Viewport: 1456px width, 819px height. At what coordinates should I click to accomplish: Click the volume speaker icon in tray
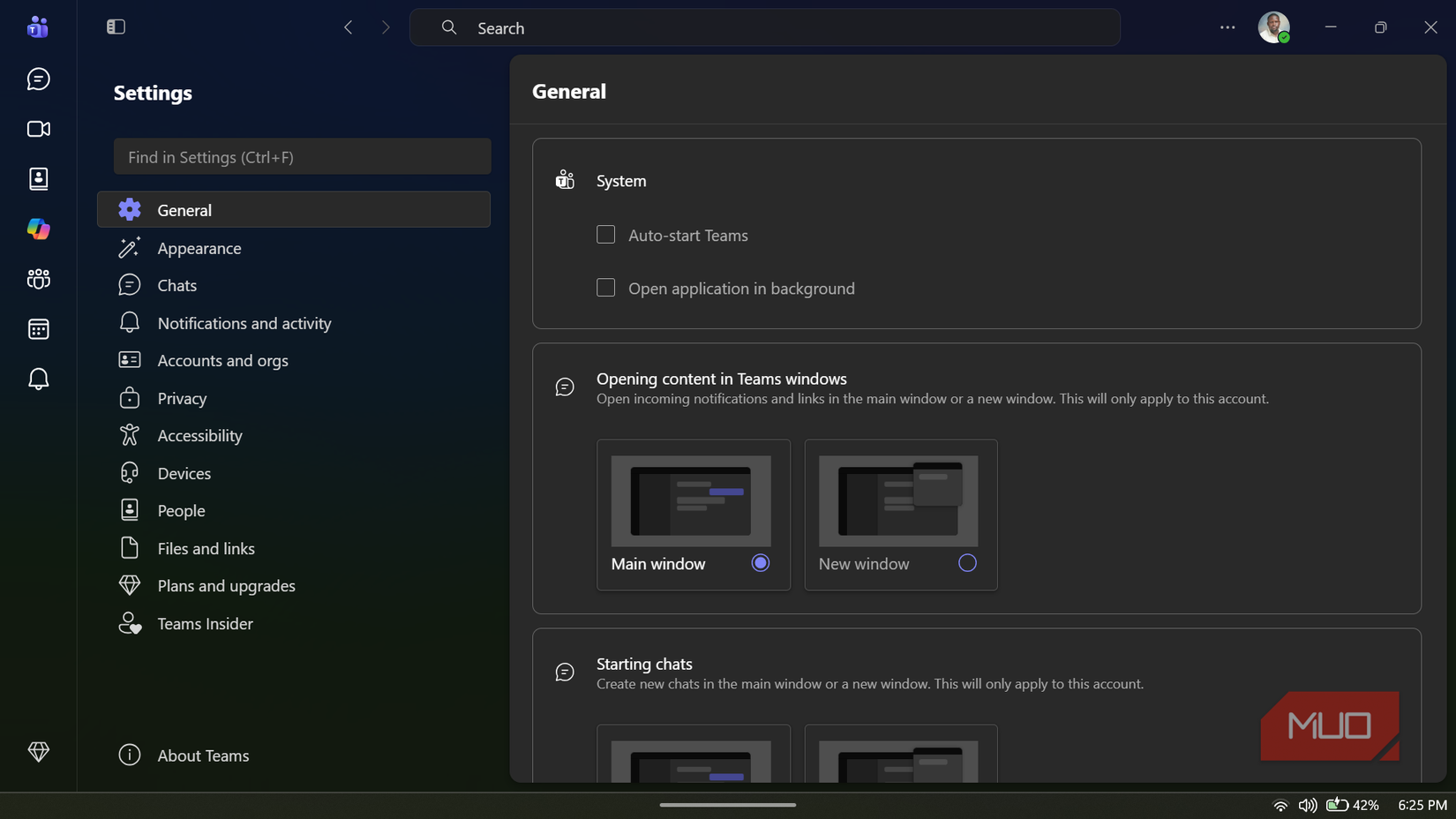click(x=1308, y=805)
